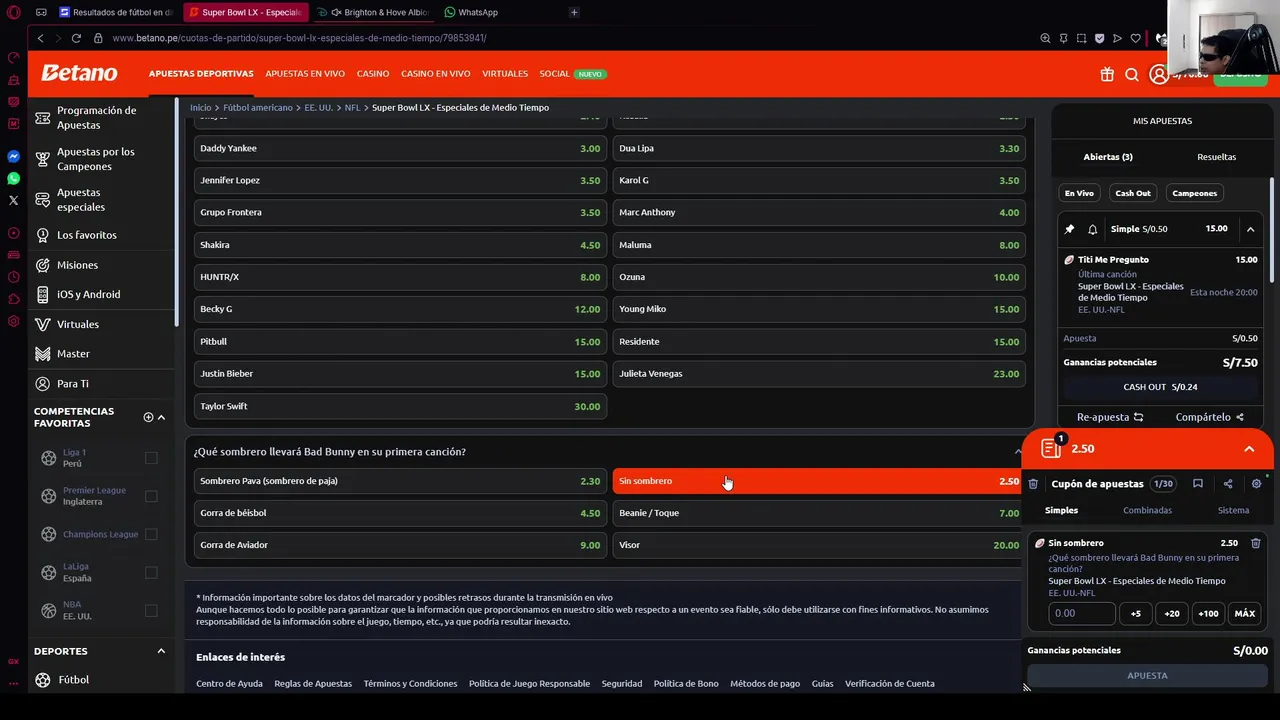Switch to the WhatsApp browser tab

pyautogui.click(x=471, y=12)
